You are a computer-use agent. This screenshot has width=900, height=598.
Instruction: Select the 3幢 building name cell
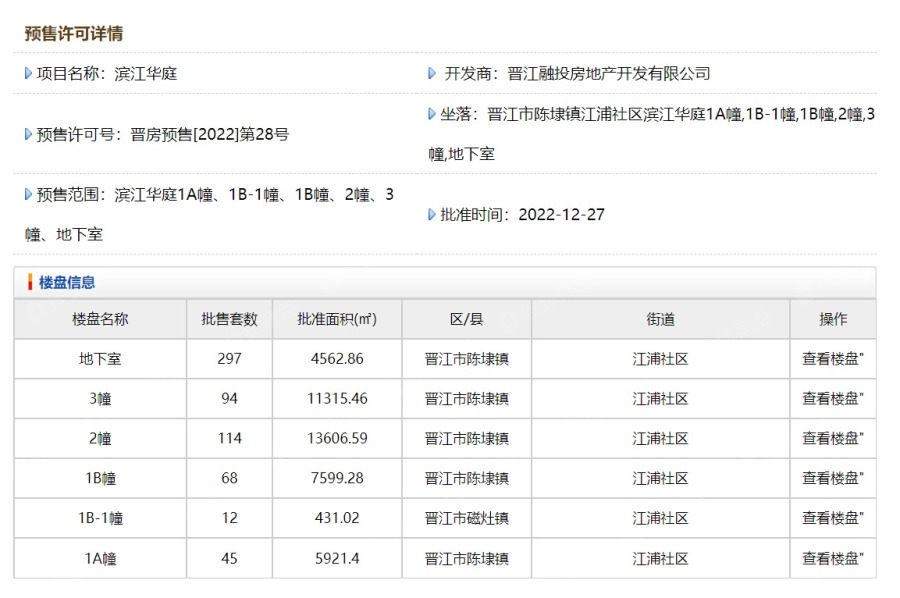coord(100,399)
